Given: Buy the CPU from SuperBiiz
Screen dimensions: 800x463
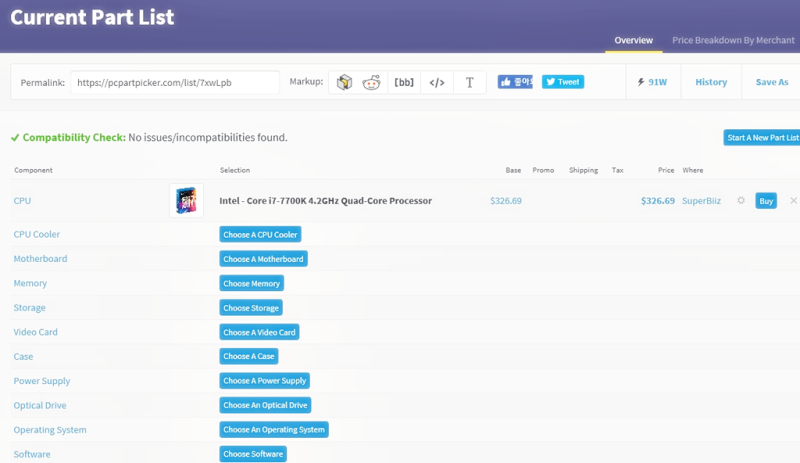Looking at the screenshot, I should pyautogui.click(x=766, y=201).
